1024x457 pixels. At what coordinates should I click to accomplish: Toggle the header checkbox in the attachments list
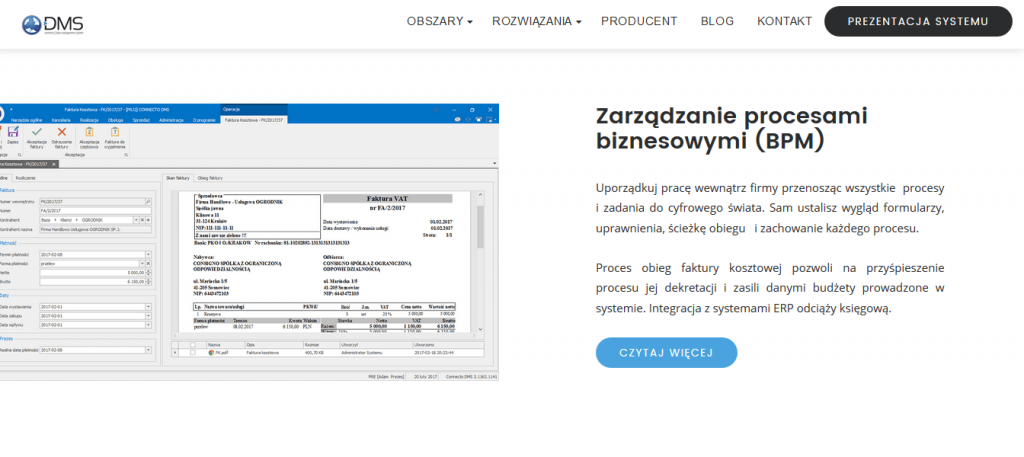[x=193, y=344]
